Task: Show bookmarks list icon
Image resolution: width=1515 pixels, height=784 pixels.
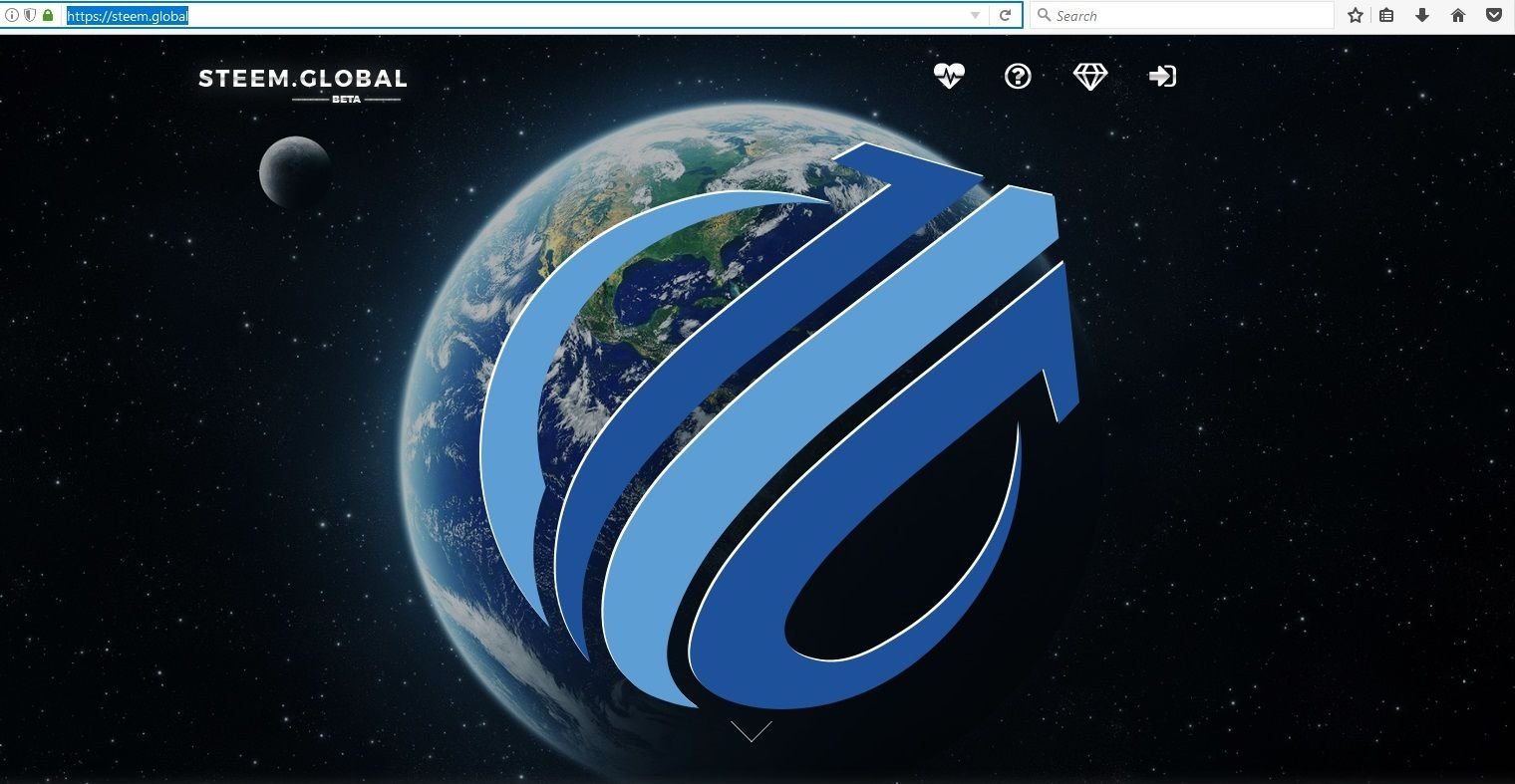Action: [x=1386, y=15]
